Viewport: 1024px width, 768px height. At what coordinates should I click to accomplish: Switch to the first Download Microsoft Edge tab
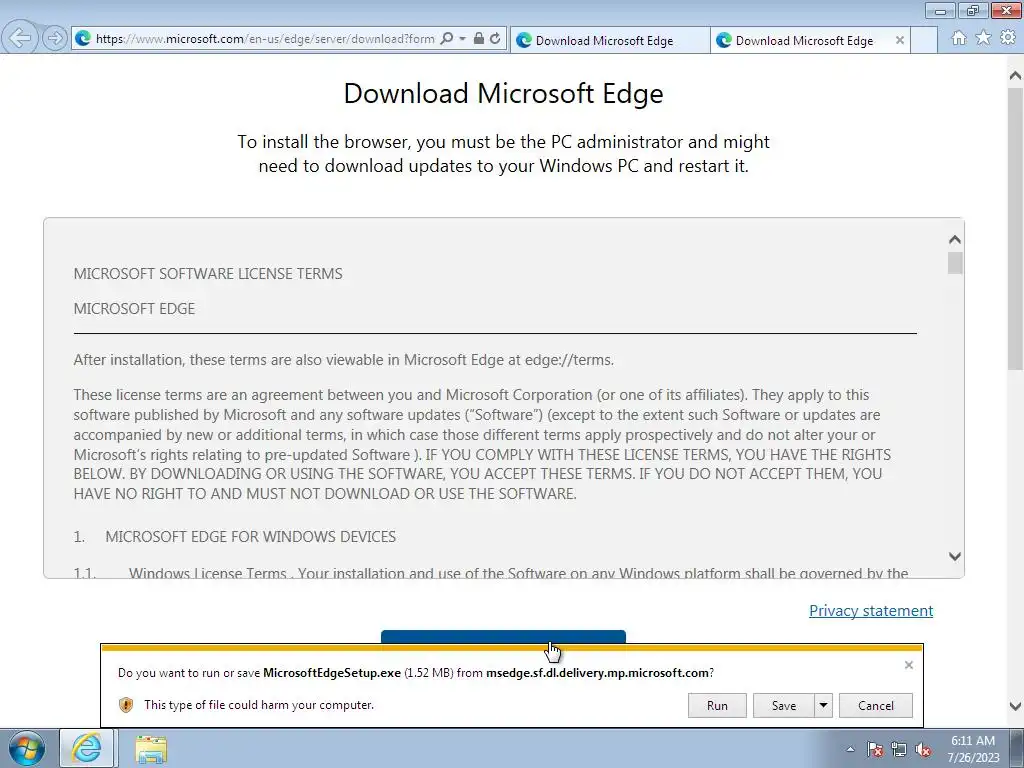(x=609, y=40)
